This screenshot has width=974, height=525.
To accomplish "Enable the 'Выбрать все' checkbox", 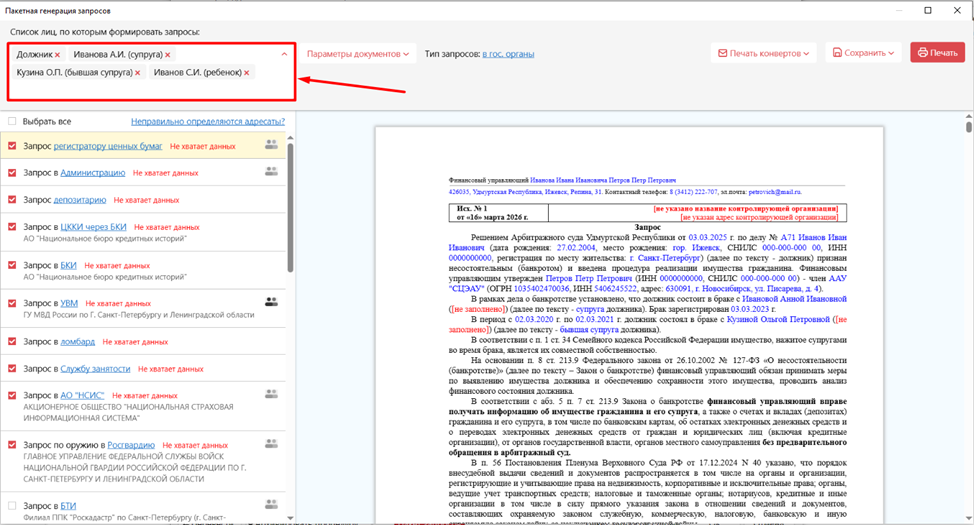I will 12,121.
